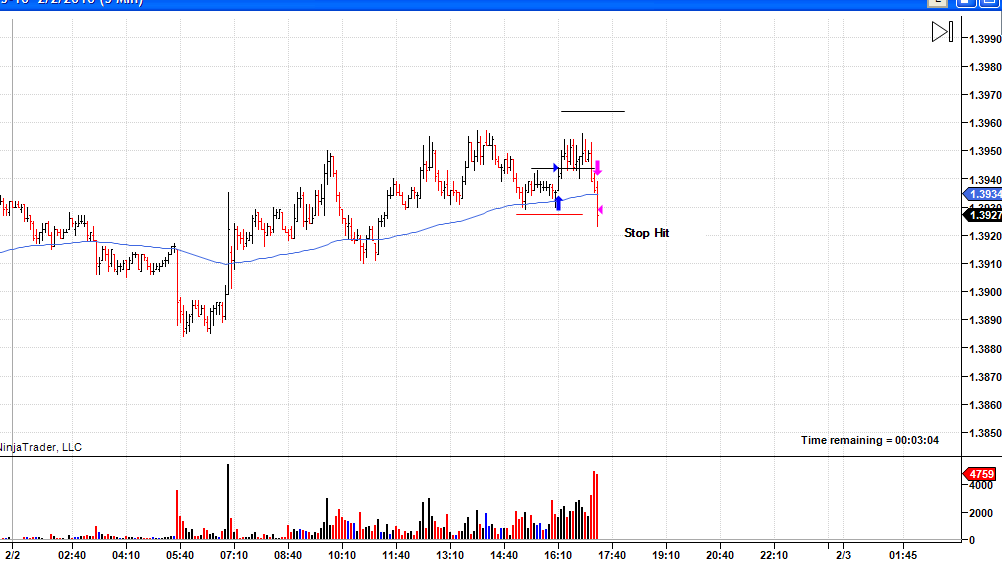Click the red 4759 volume marker
Viewport: 1002px width, 562px height.
click(980, 474)
